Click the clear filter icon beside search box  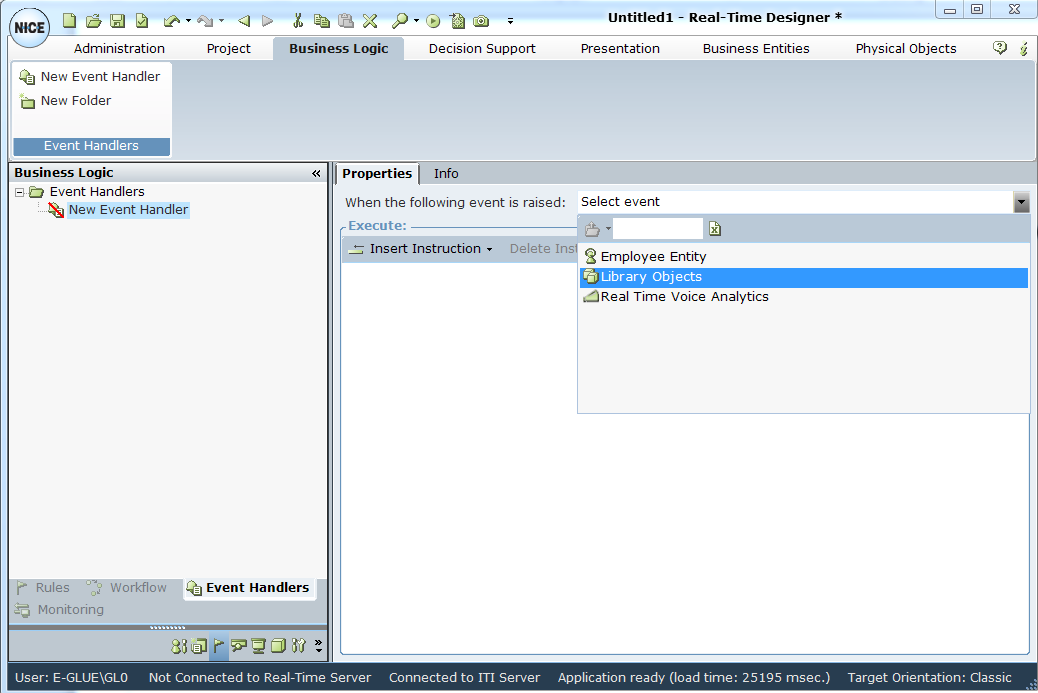(715, 229)
